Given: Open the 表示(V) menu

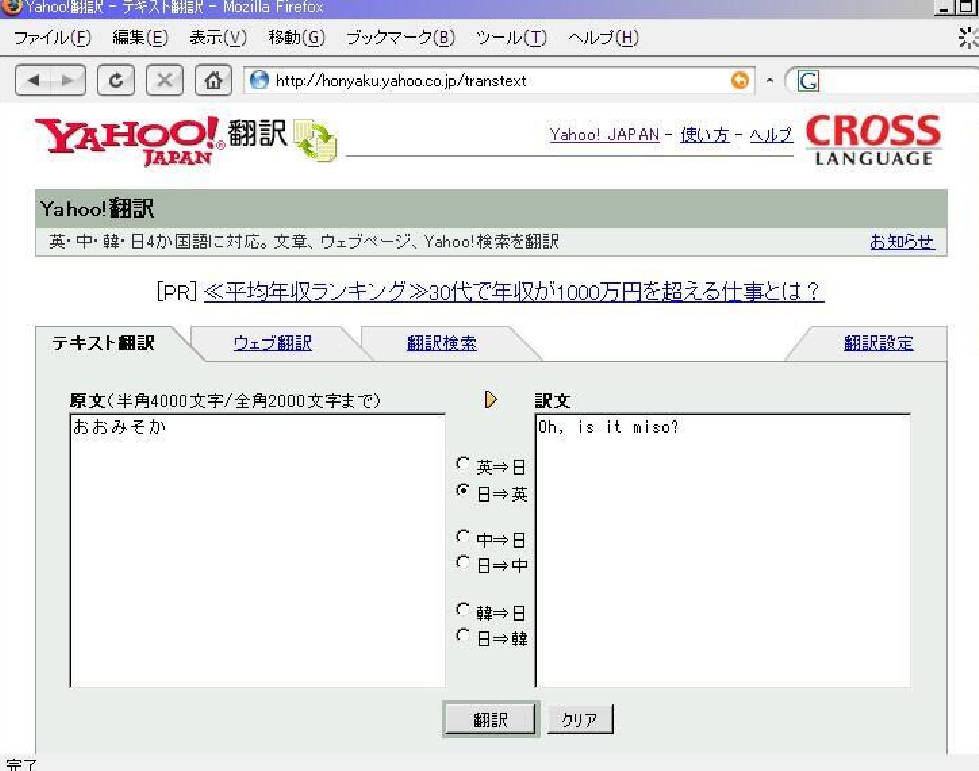Looking at the screenshot, I should click(218, 38).
